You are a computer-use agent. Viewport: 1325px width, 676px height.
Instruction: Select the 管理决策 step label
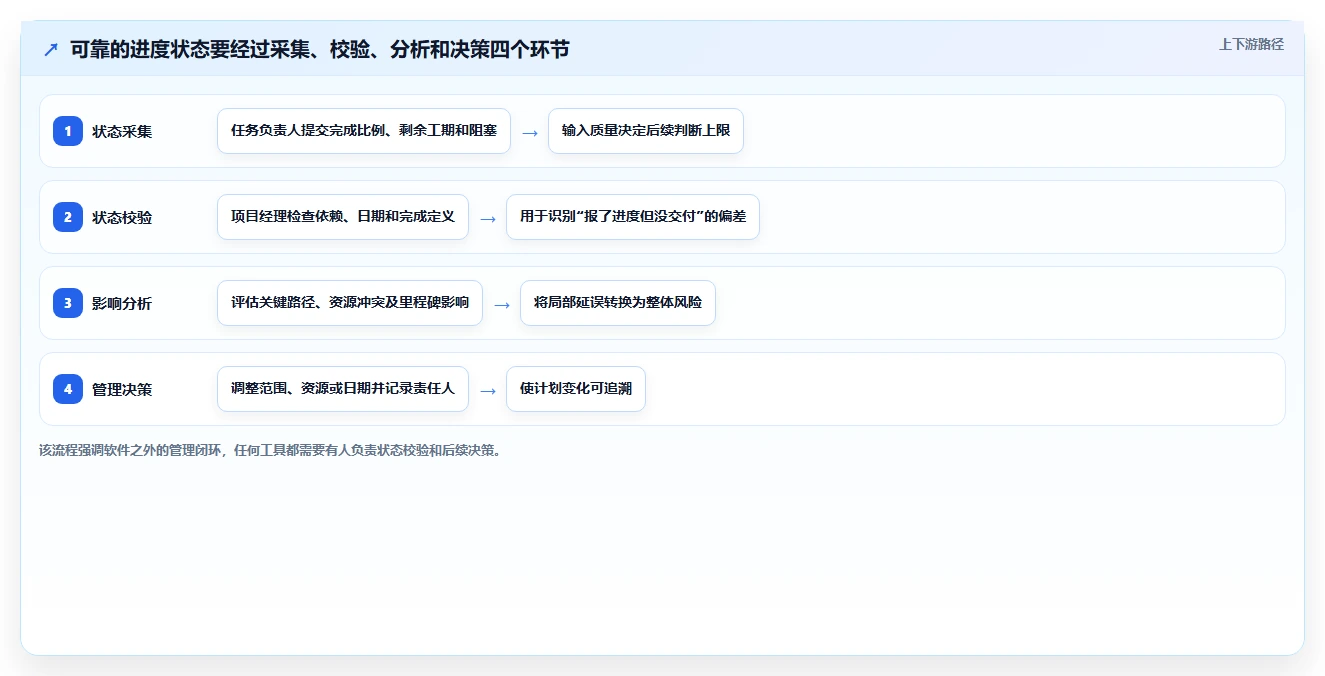point(122,389)
